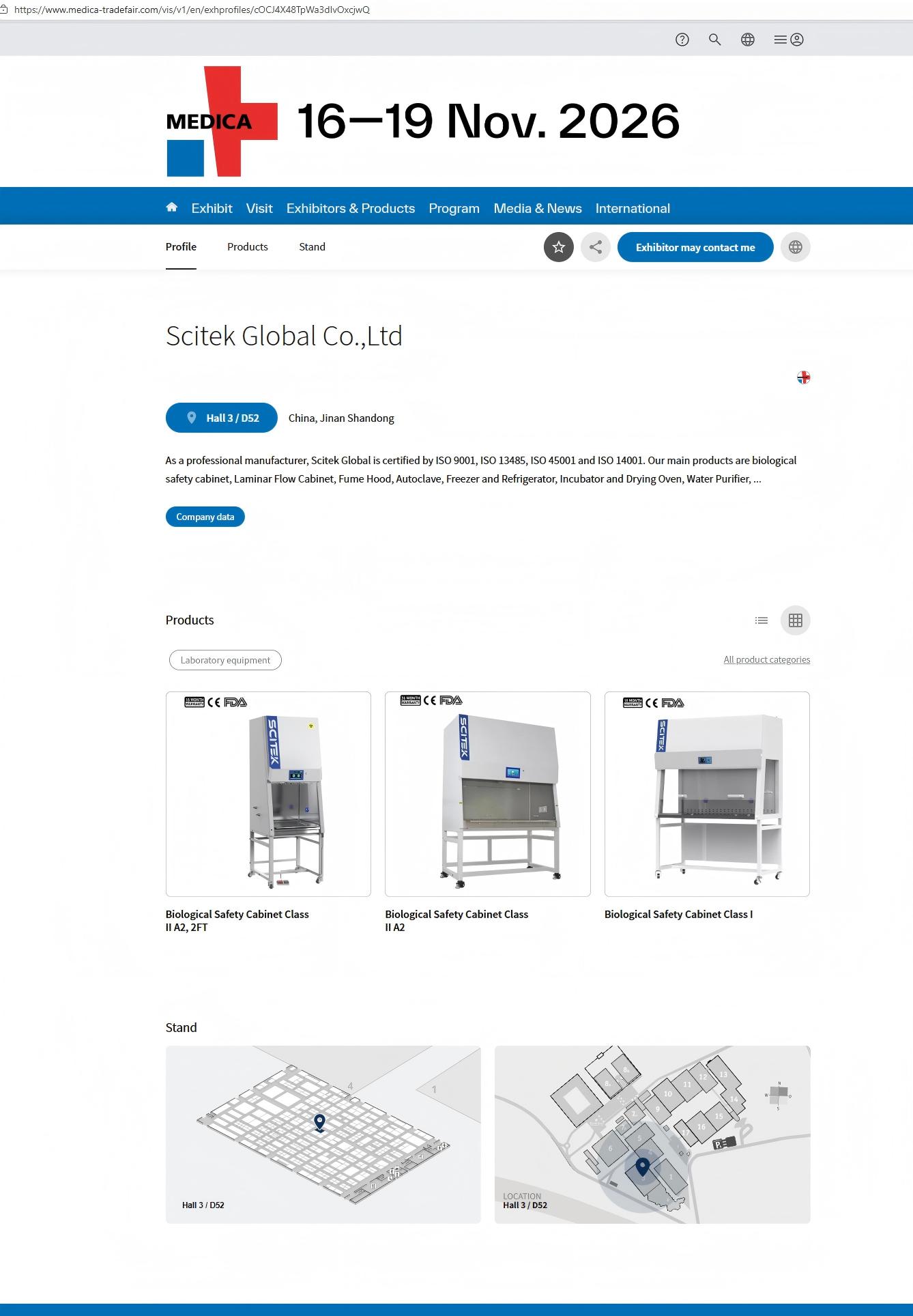Open the Media & News menu
This screenshot has height=1316, width=913.
(537, 208)
